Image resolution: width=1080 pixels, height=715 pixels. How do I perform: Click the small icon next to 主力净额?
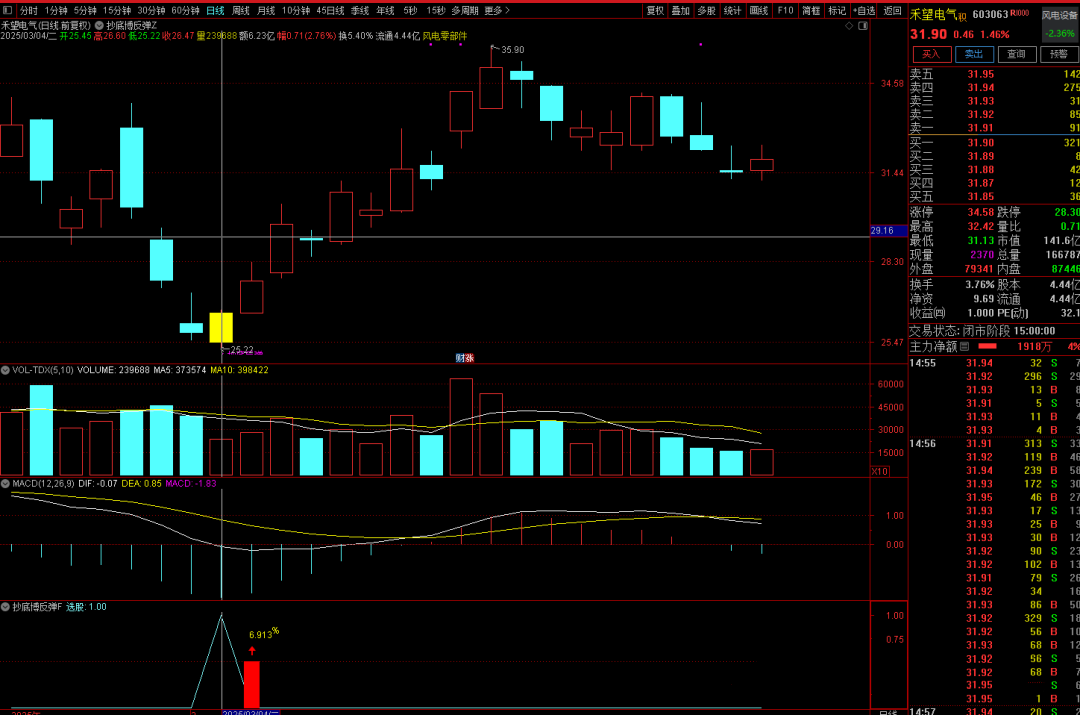click(x=965, y=346)
